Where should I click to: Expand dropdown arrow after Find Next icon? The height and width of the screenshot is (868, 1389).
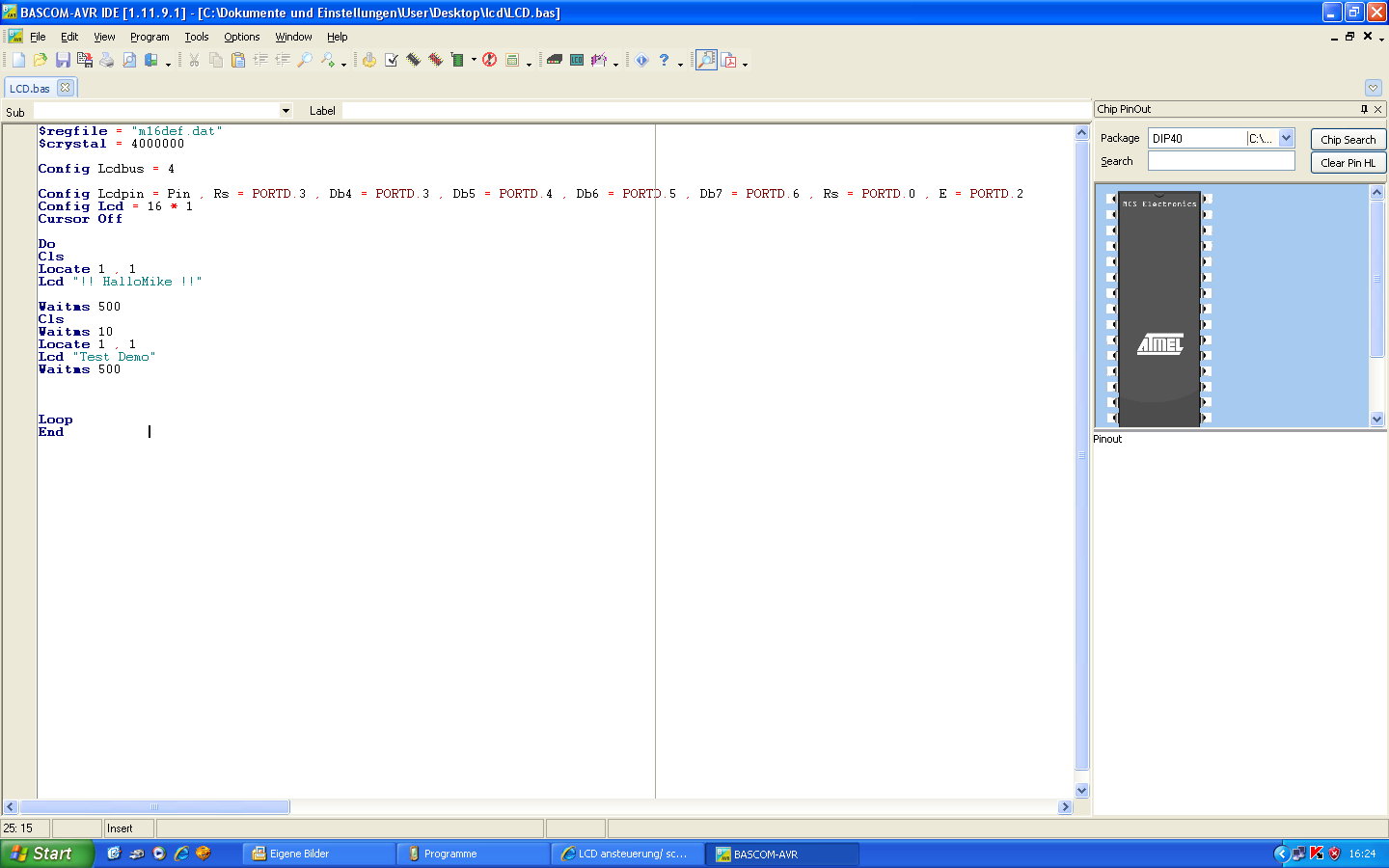pos(343,64)
